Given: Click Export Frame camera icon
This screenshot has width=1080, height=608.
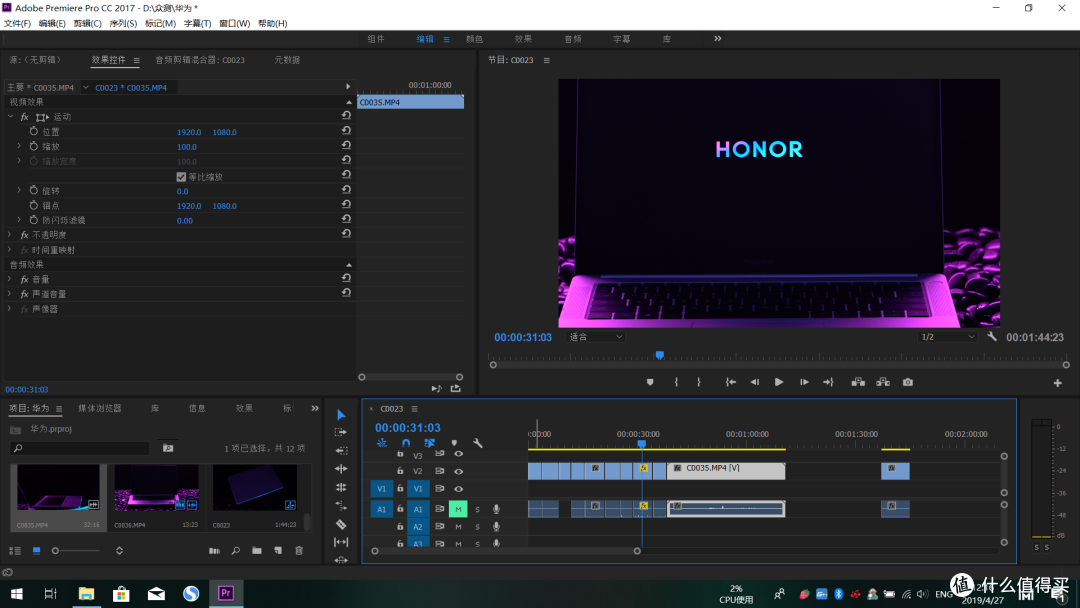Looking at the screenshot, I should pos(908,382).
